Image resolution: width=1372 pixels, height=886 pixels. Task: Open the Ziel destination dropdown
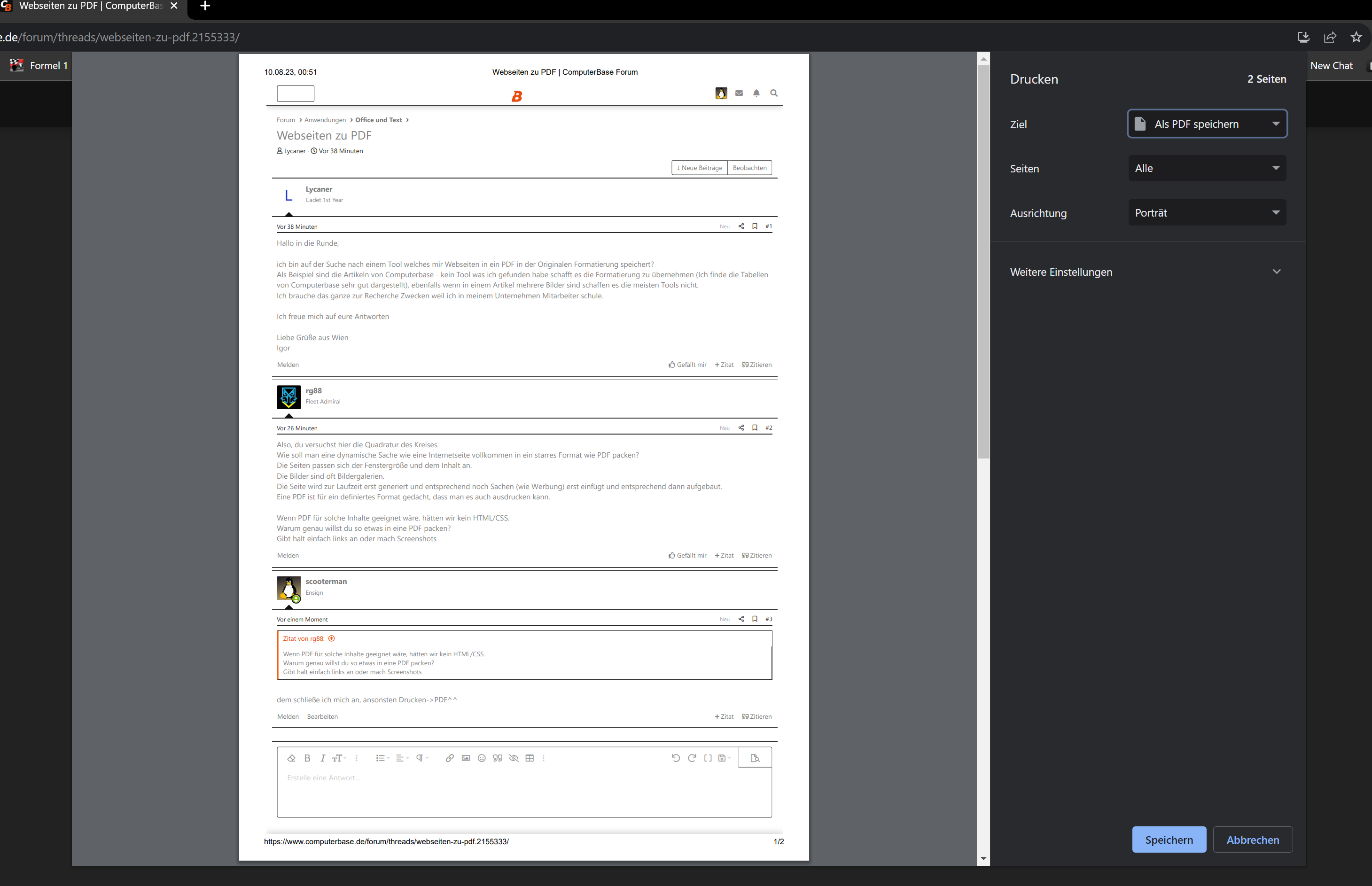[x=1206, y=124]
